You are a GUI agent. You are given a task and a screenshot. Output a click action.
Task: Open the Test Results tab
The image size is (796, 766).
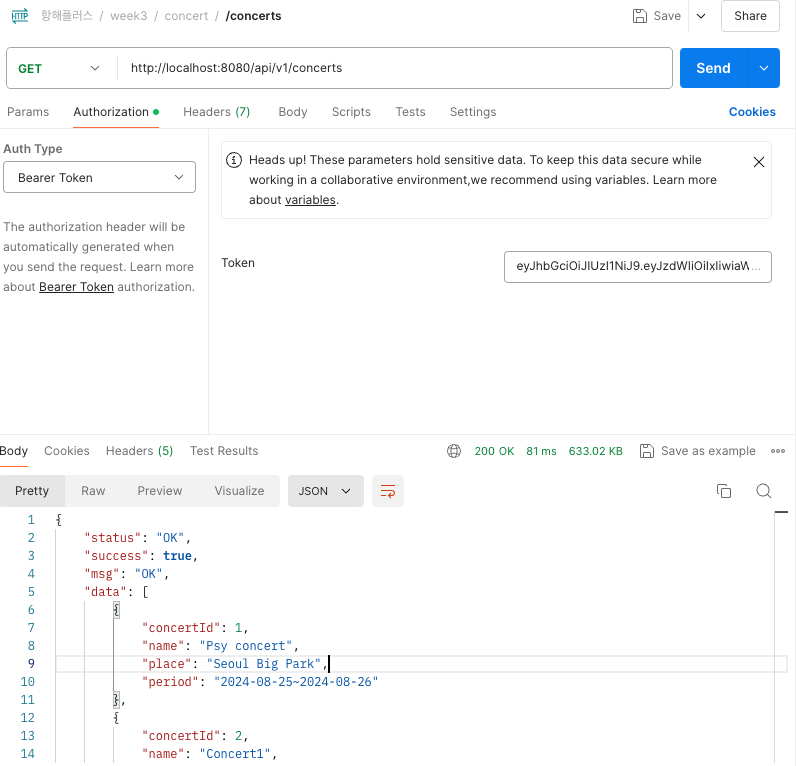click(224, 451)
